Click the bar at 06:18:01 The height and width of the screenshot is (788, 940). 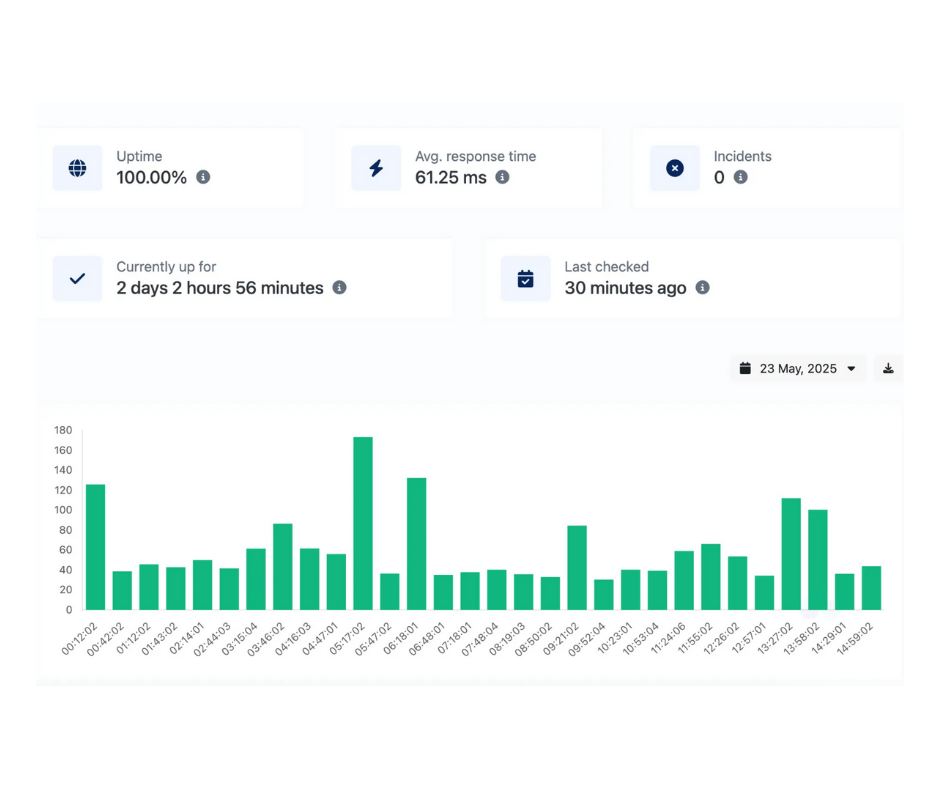point(416,544)
